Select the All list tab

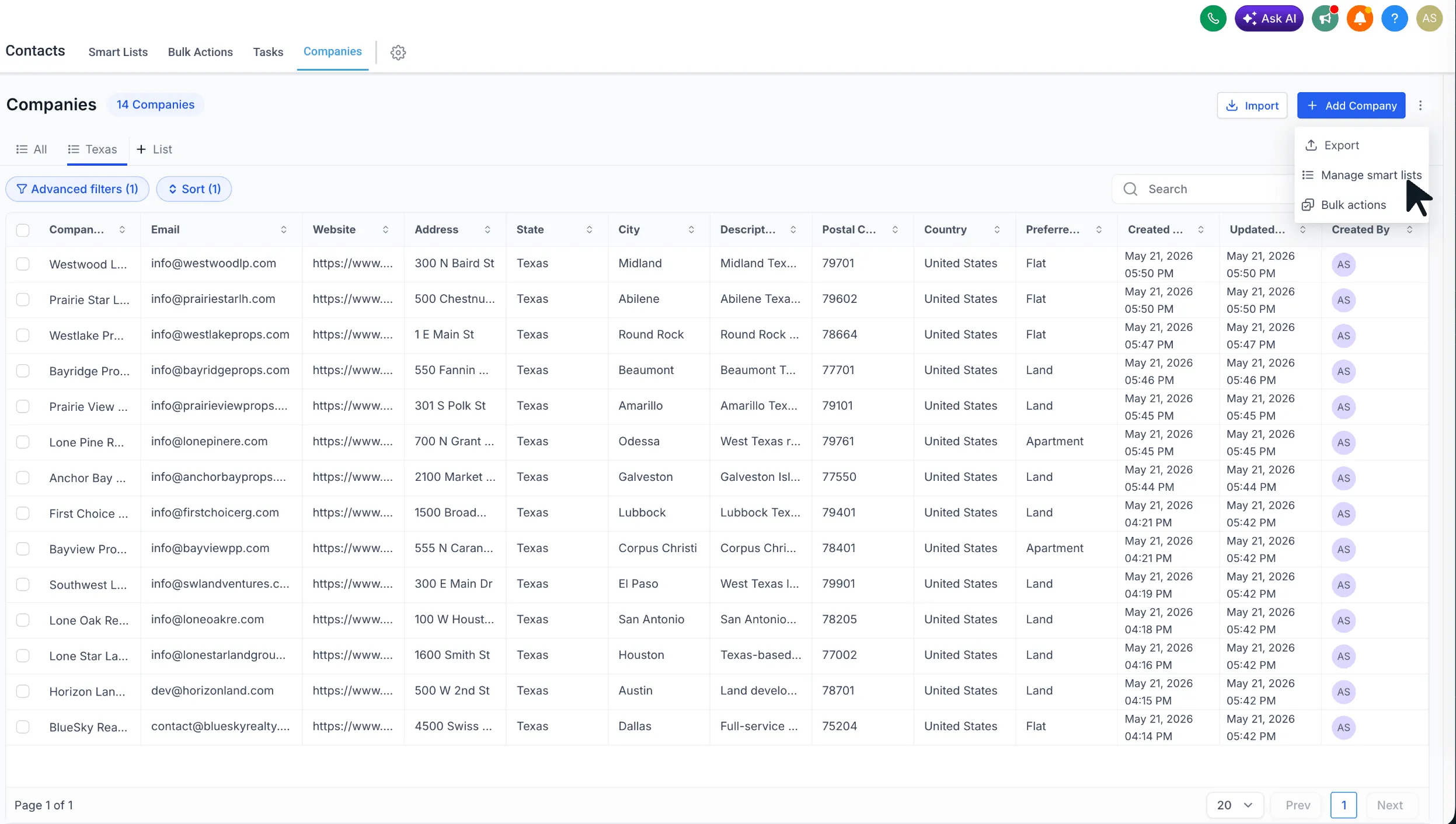point(32,149)
